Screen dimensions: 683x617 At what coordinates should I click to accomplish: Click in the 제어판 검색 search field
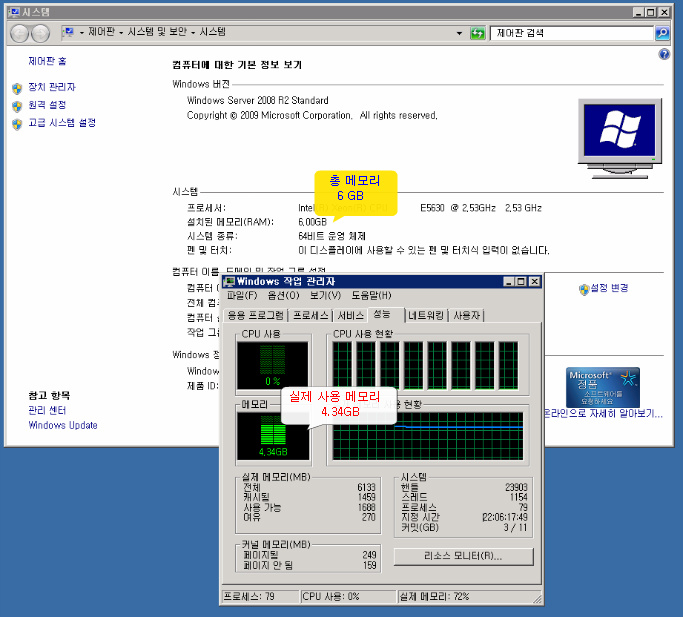[571, 33]
